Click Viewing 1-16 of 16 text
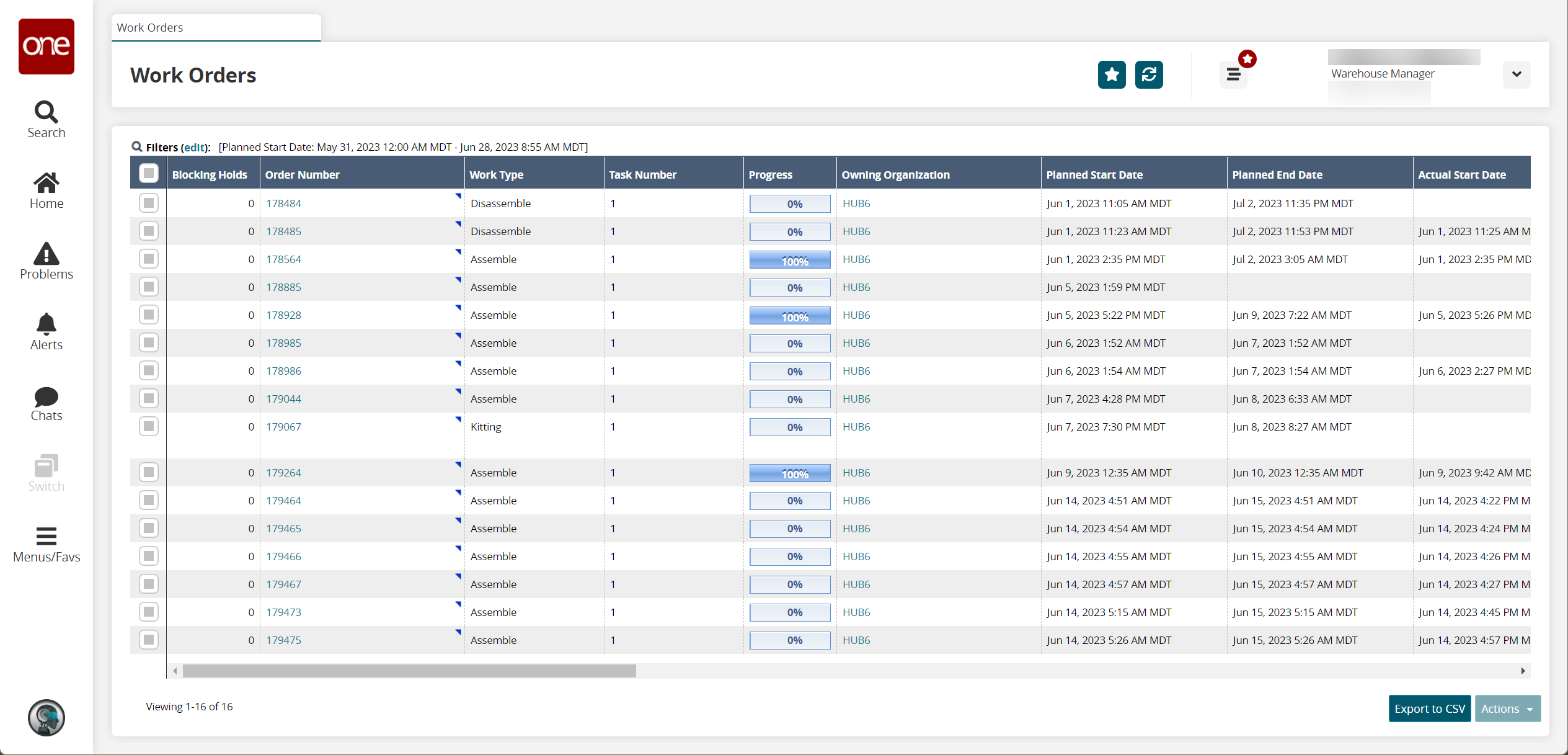 (x=189, y=707)
